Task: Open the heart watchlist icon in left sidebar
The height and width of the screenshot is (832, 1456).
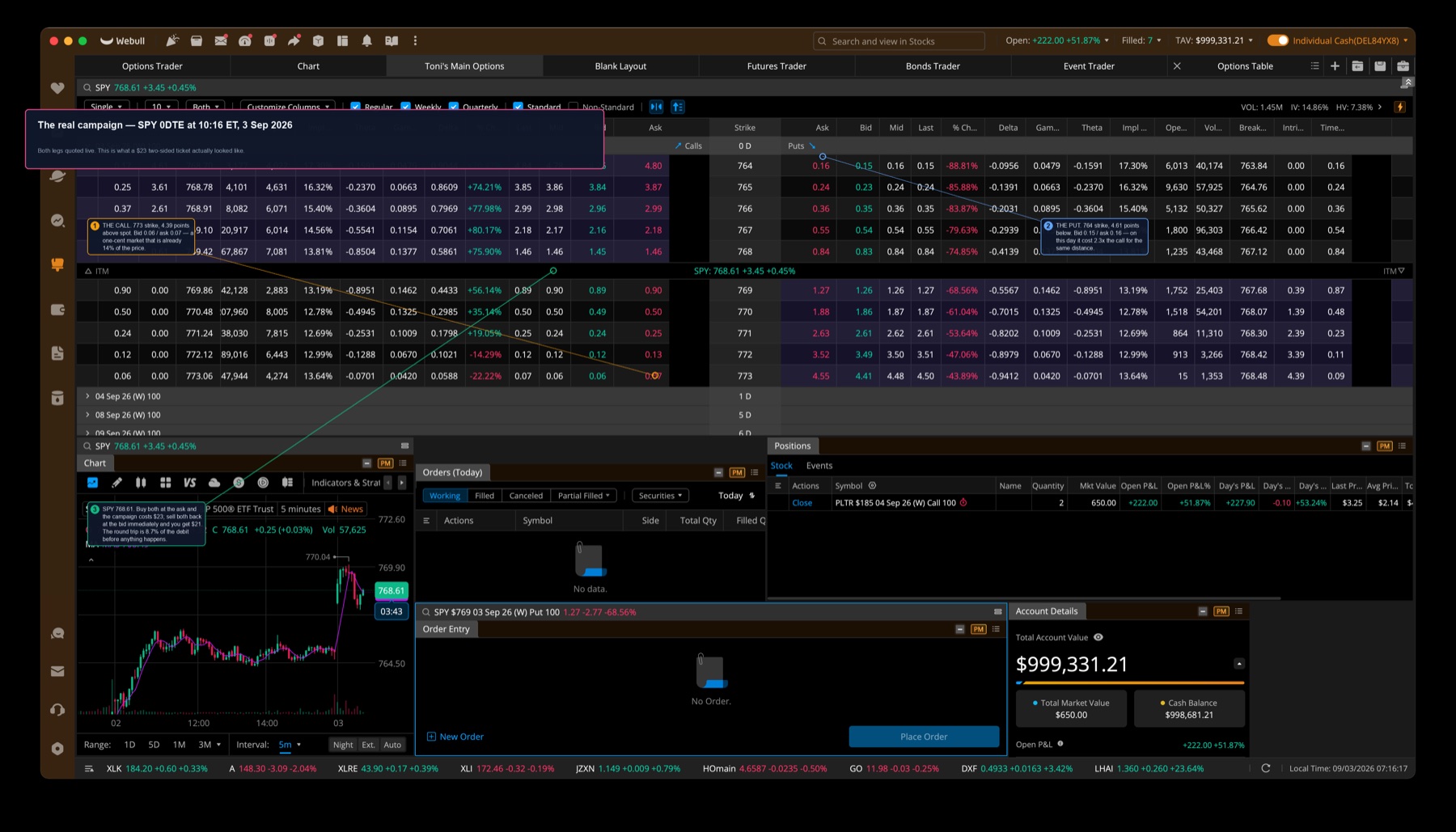Action: pos(57,88)
